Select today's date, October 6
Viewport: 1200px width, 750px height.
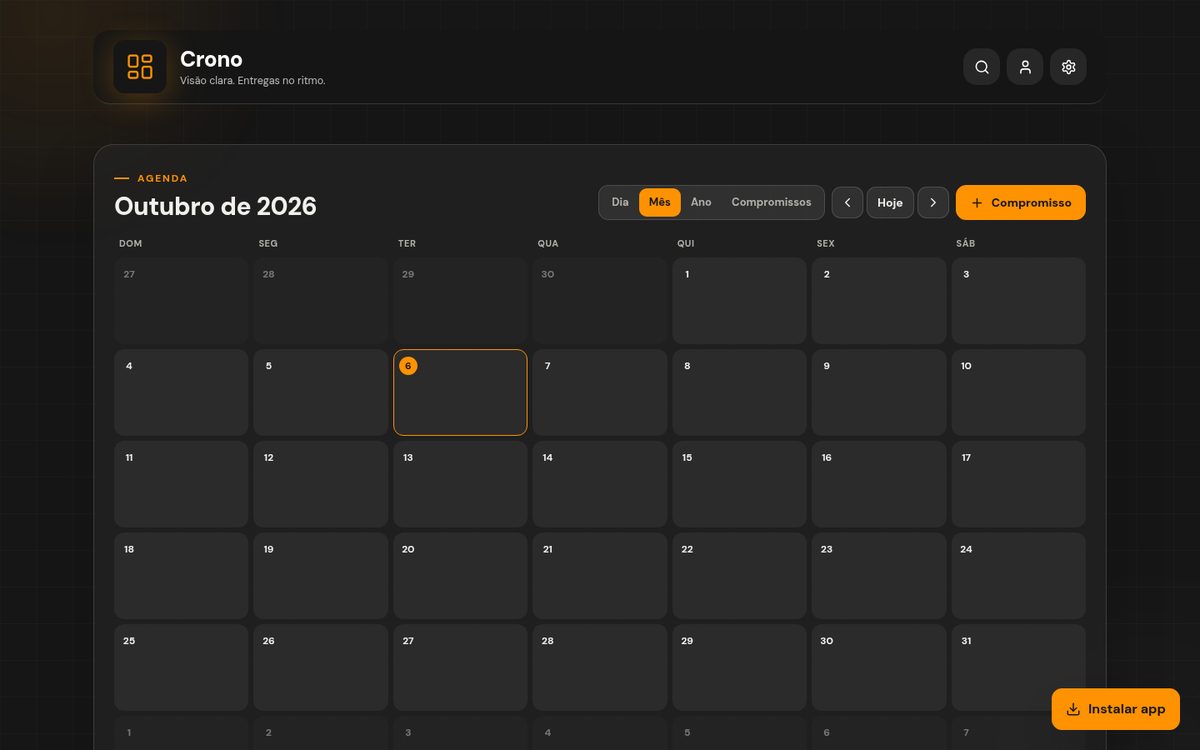click(x=460, y=392)
